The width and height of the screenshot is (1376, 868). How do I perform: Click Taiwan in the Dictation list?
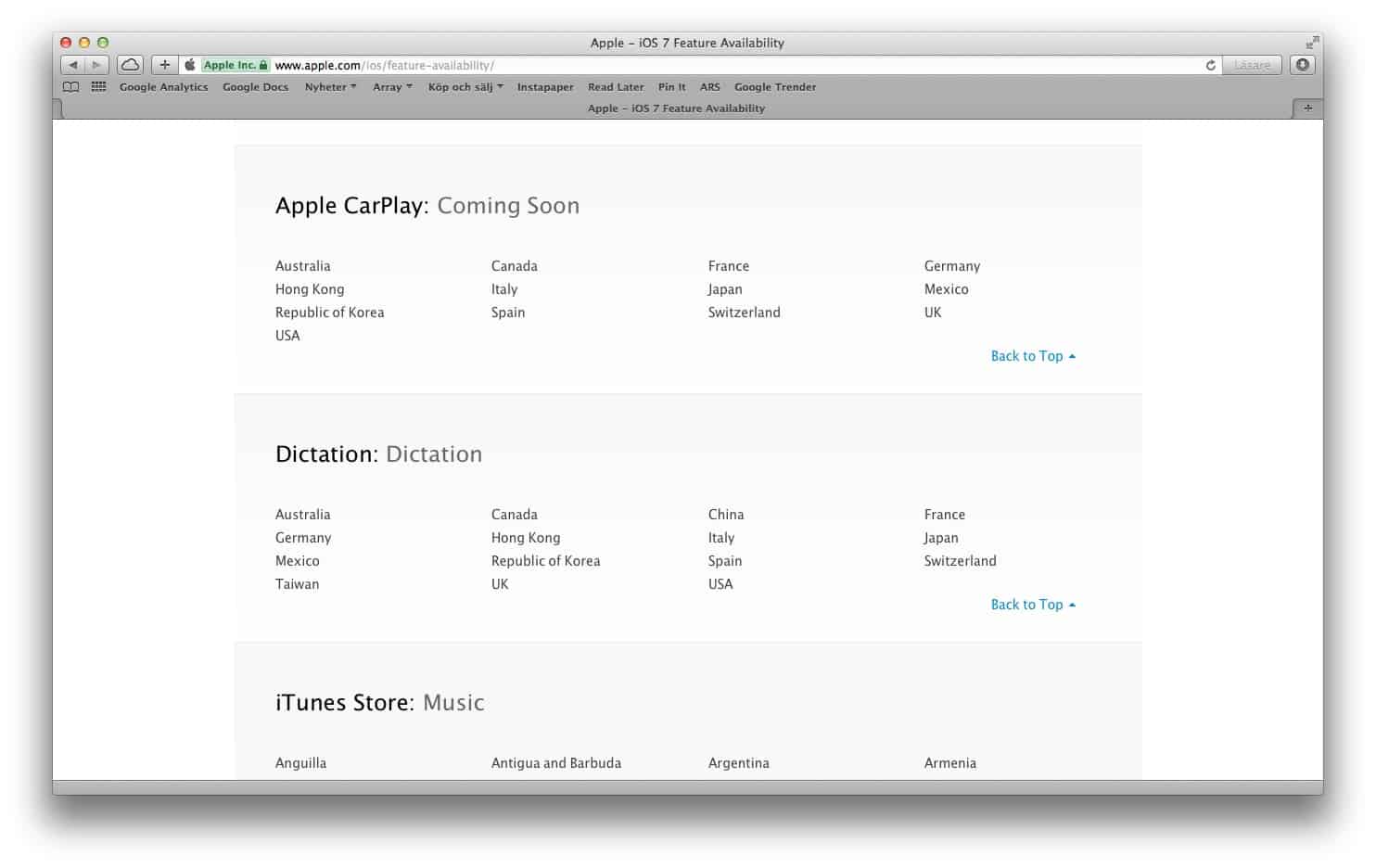tap(297, 584)
